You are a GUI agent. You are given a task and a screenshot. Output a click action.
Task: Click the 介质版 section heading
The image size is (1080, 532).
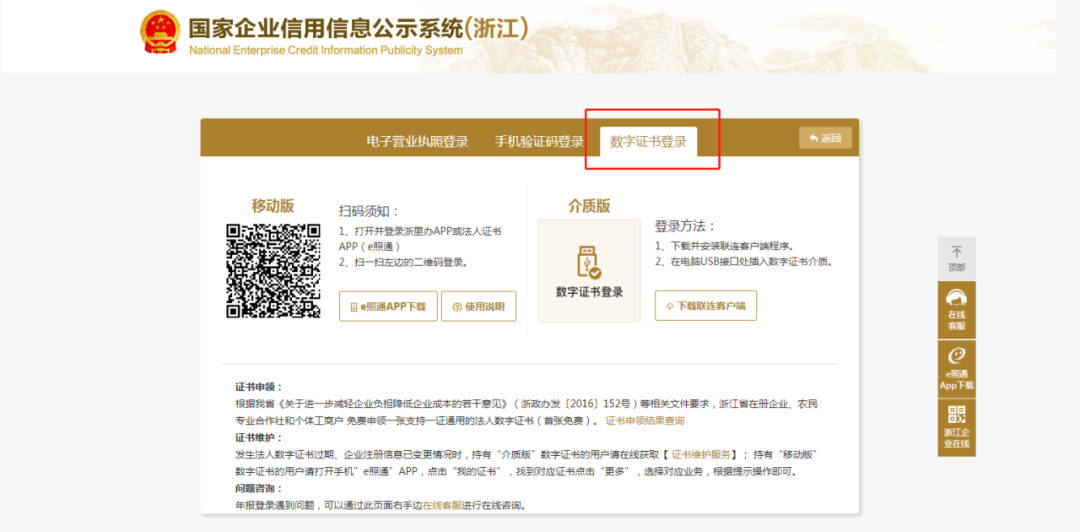click(x=589, y=206)
